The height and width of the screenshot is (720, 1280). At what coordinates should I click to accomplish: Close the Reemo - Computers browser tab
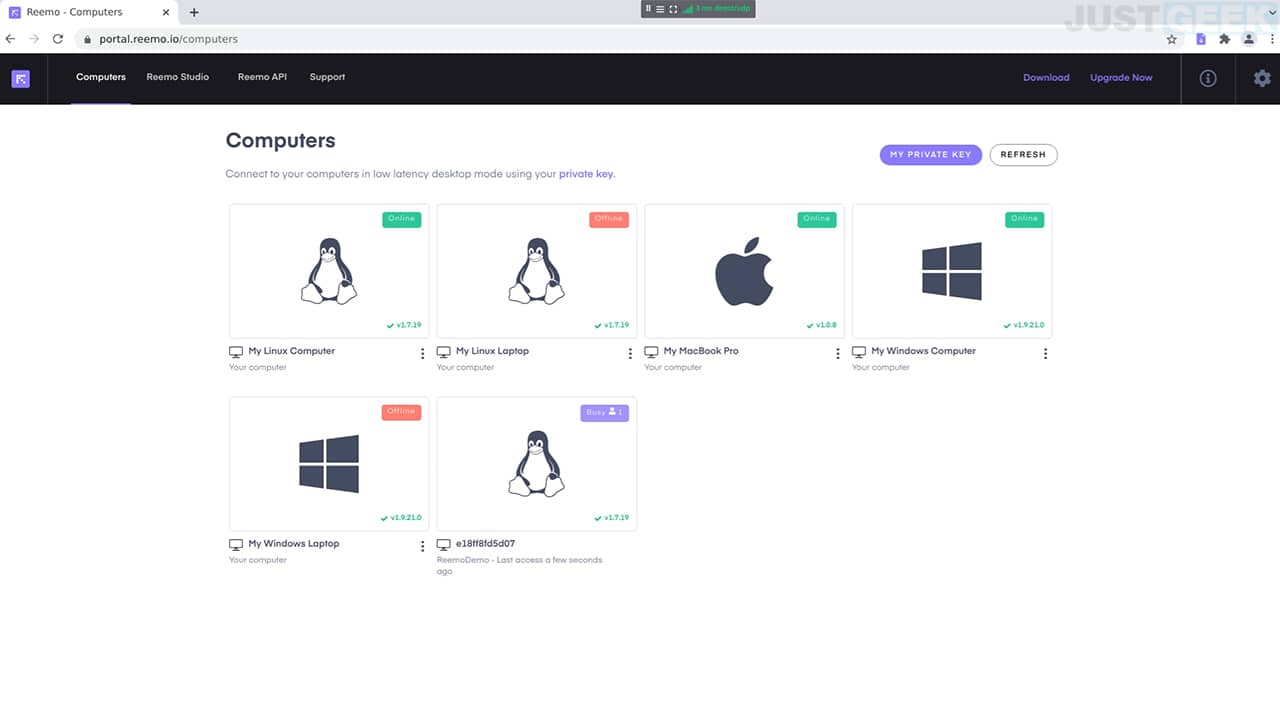tap(166, 12)
